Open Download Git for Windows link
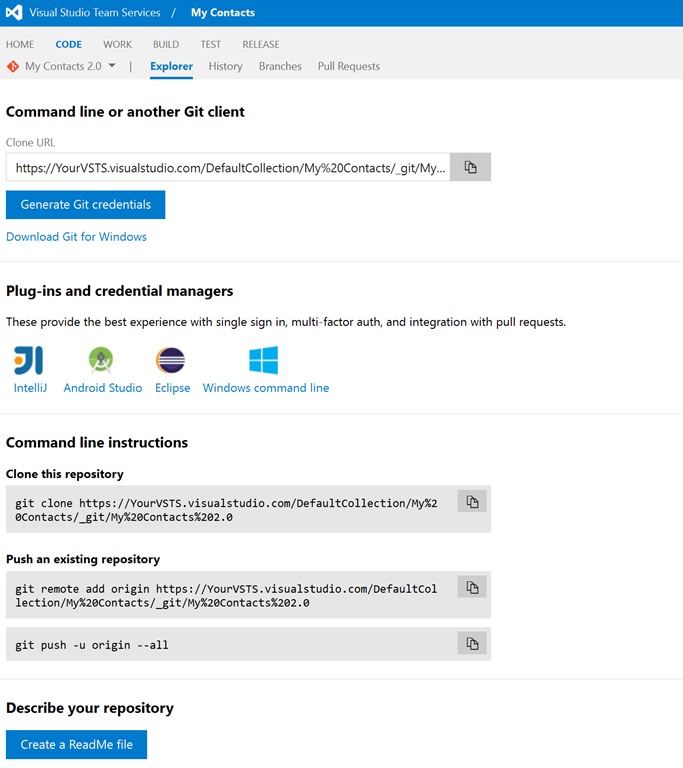683x768 pixels. (x=76, y=237)
